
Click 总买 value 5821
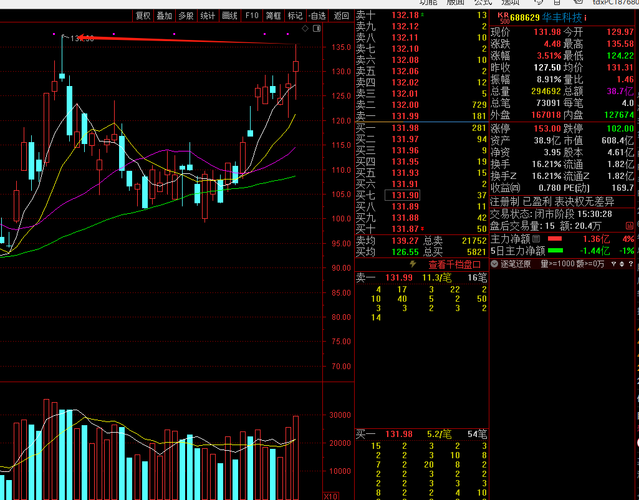click(x=476, y=252)
